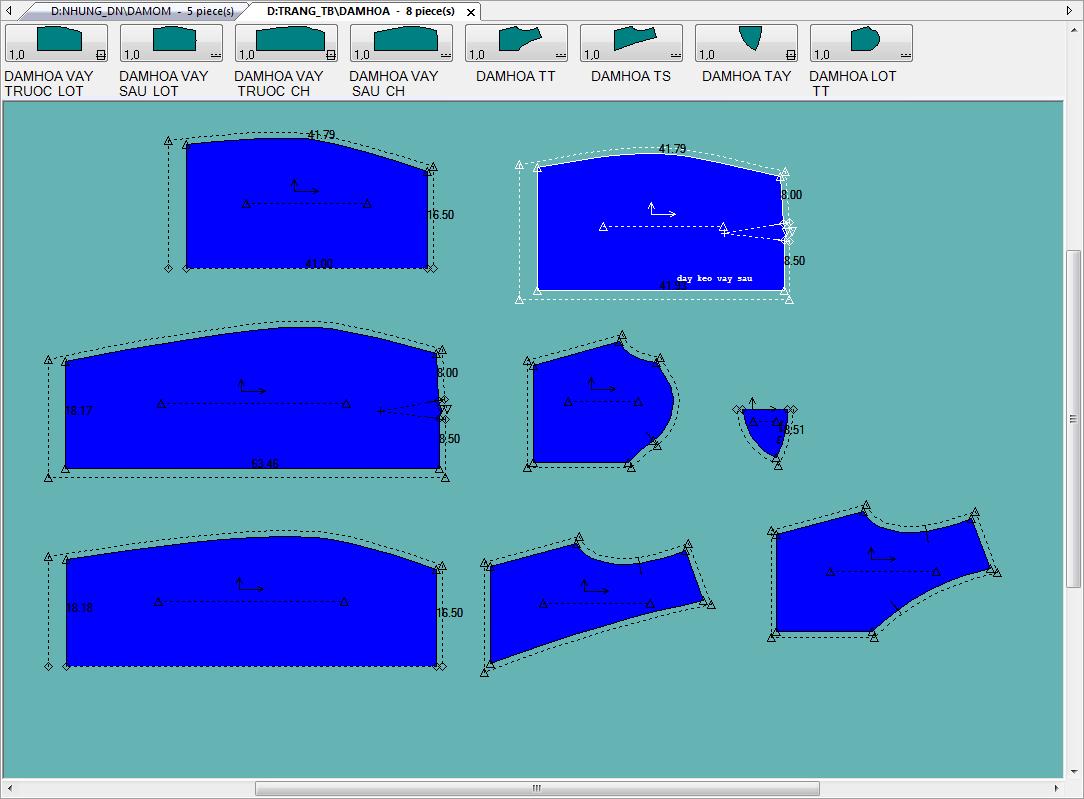Image resolution: width=1084 pixels, height=799 pixels.
Task: Click the vertical scrollbar thumb
Action: tap(1073, 418)
